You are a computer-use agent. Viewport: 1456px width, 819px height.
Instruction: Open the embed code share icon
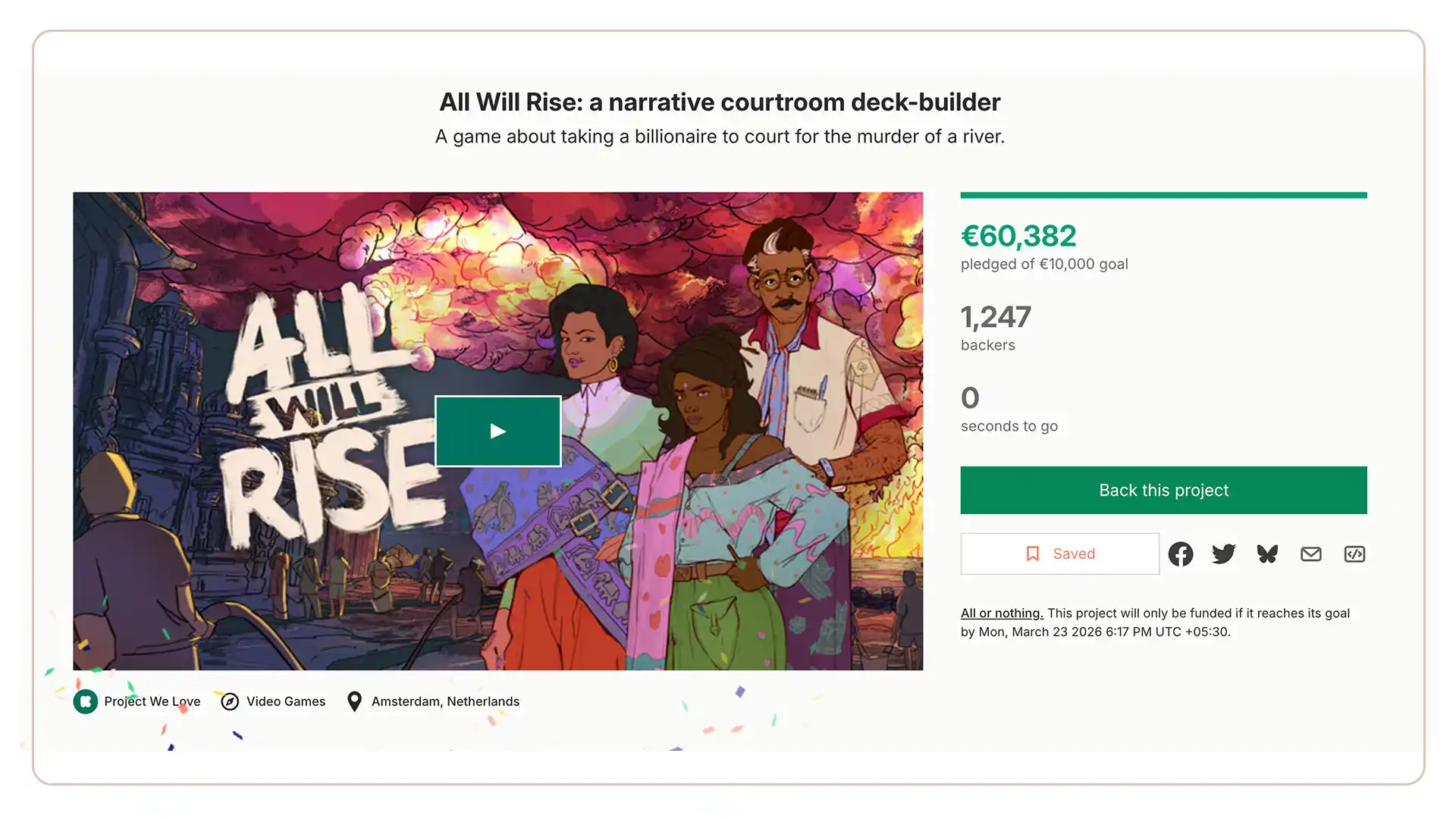coord(1354,554)
